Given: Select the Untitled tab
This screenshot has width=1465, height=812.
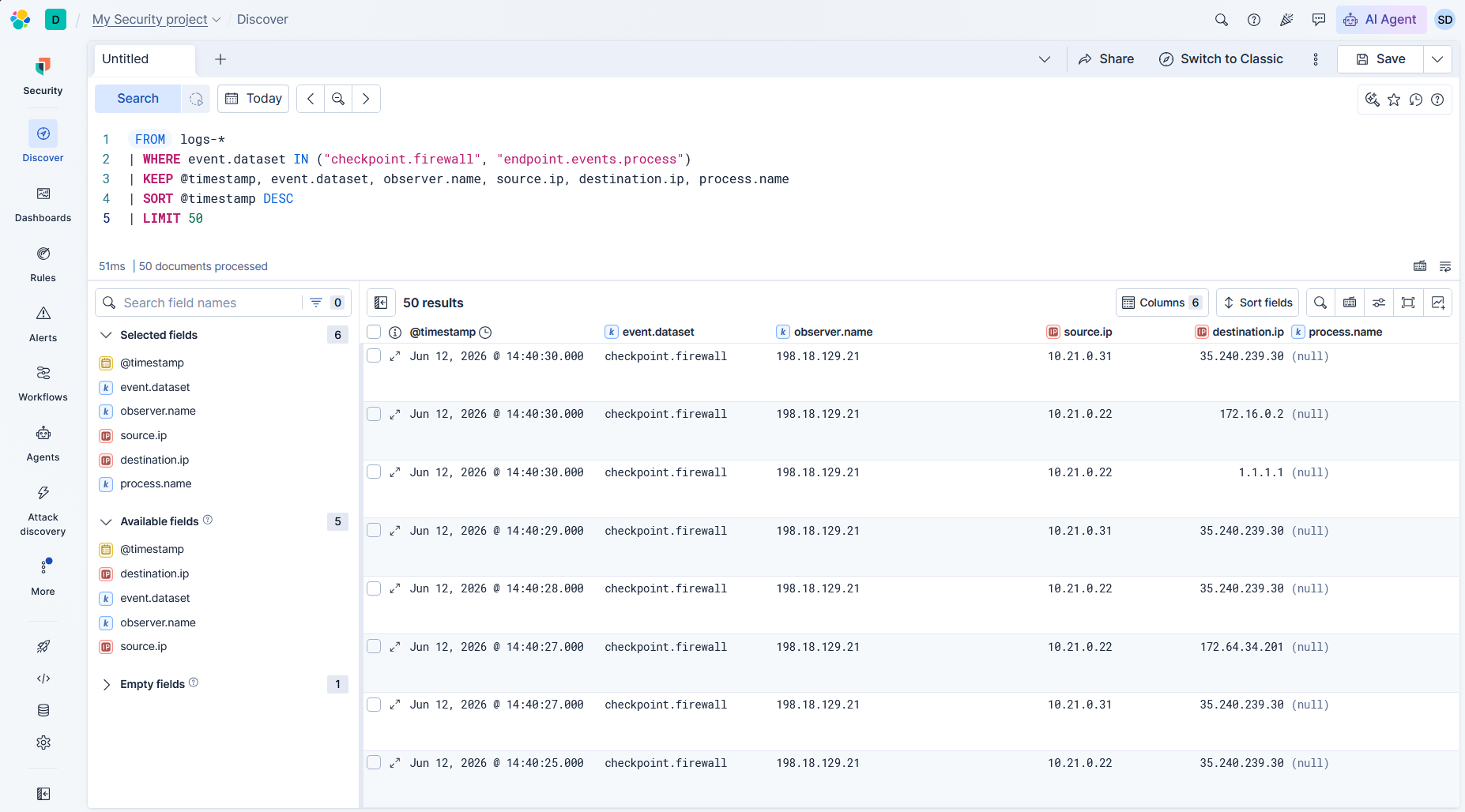Looking at the screenshot, I should (x=145, y=59).
